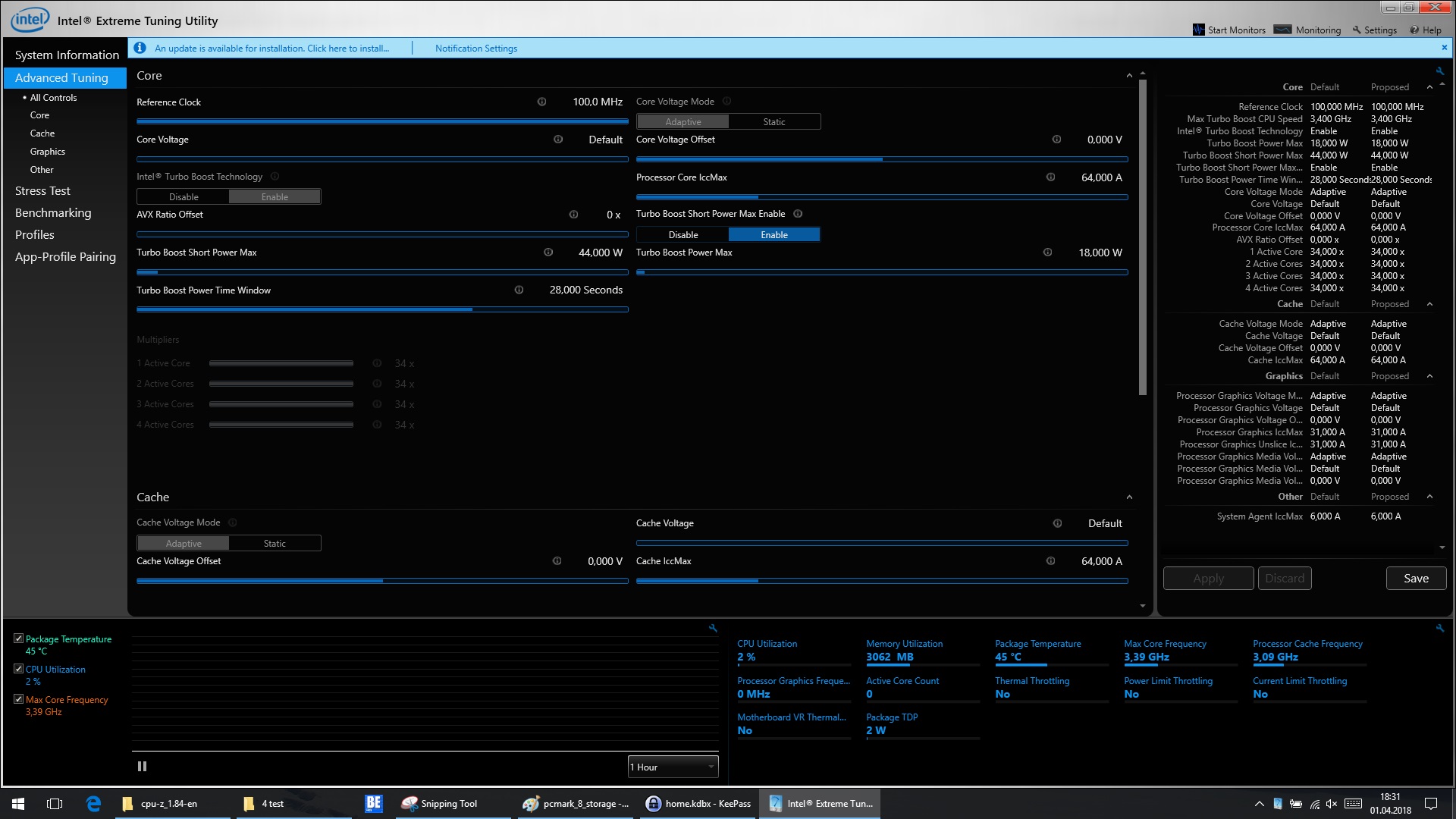Show info for Core Voltage Offset
This screenshot has width=1456, height=819.
[x=1056, y=140]
